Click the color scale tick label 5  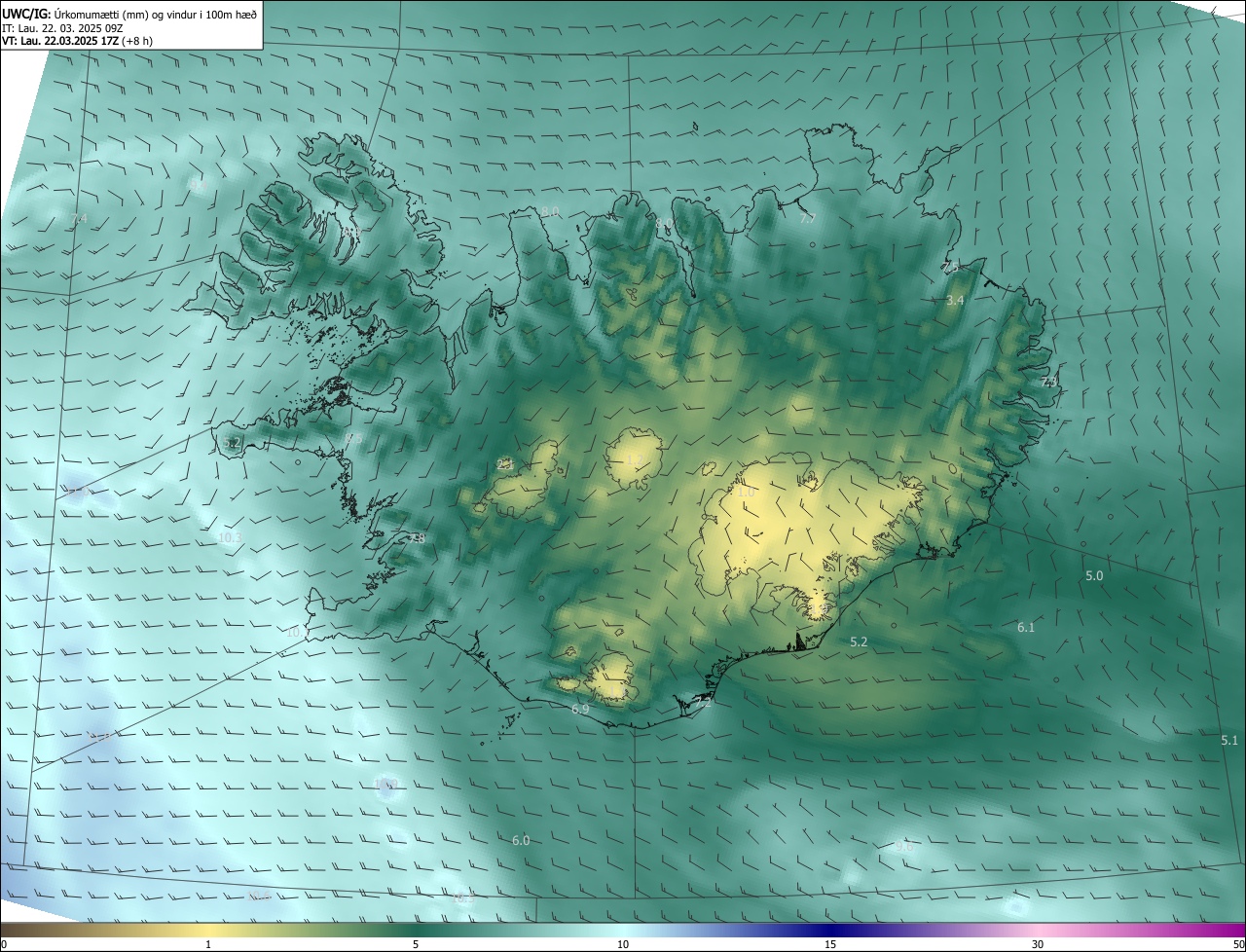[x=416, y=945]
